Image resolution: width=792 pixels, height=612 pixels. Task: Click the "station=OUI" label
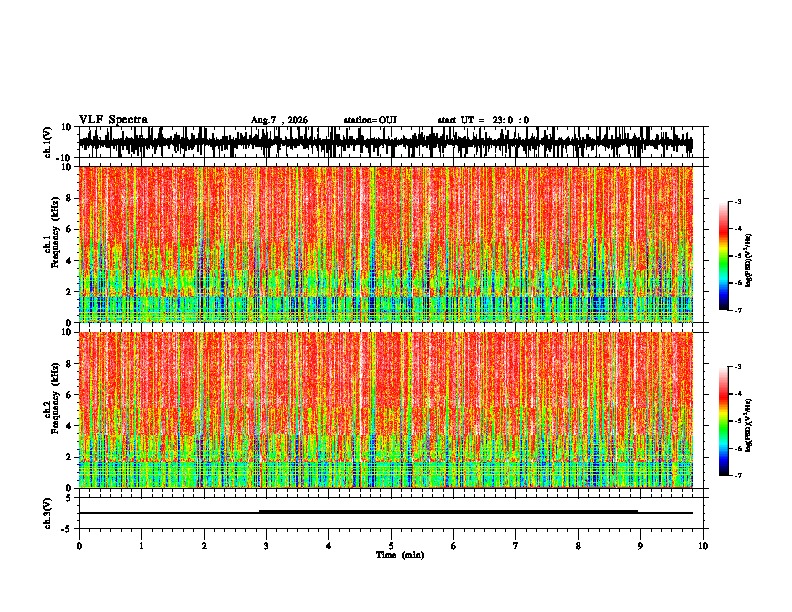pos(370,120)
